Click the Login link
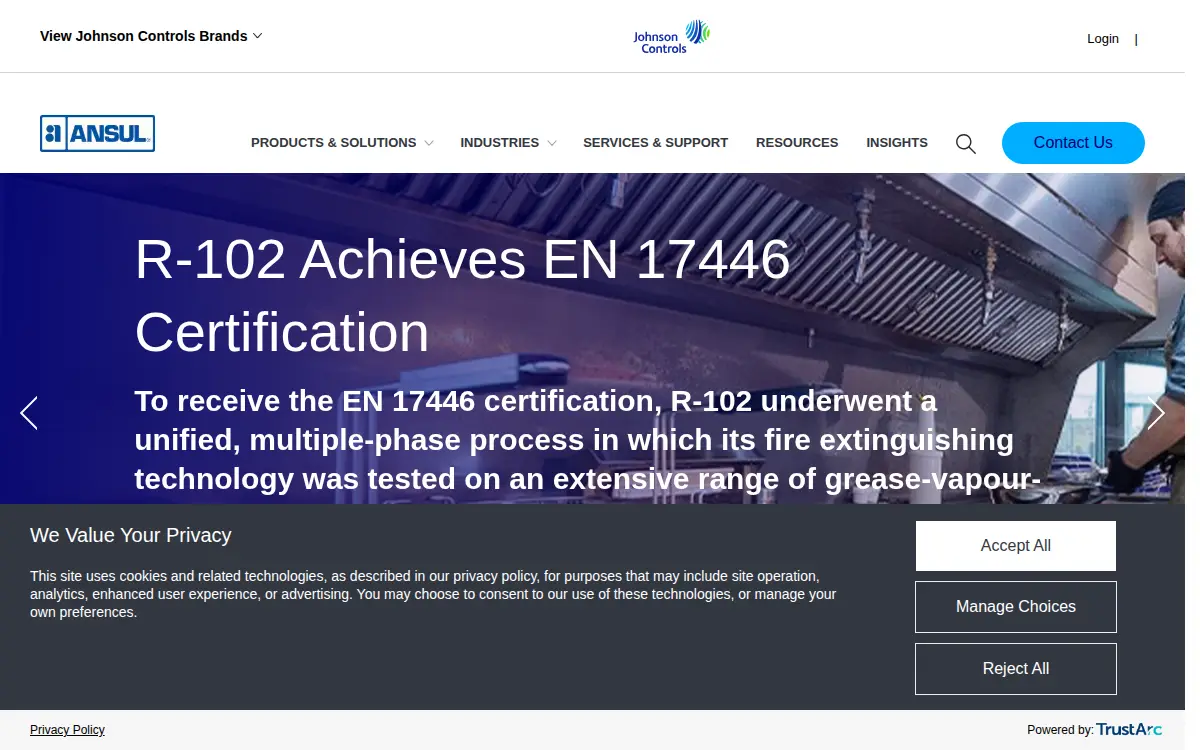The height and width of the screenshot is (750, 1200). [1103, 39]
